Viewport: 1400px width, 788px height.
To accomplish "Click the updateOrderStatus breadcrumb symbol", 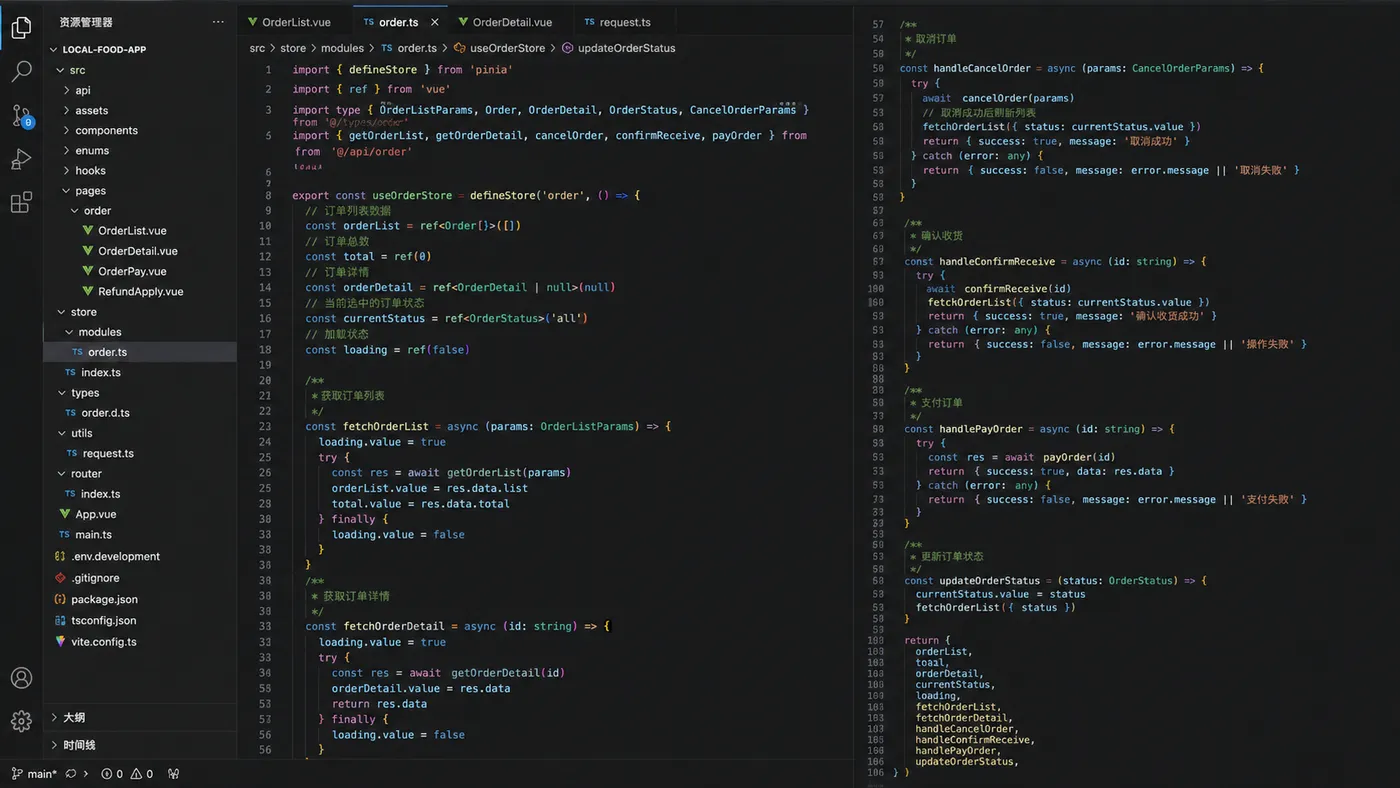I will click(x=619, y=48).
